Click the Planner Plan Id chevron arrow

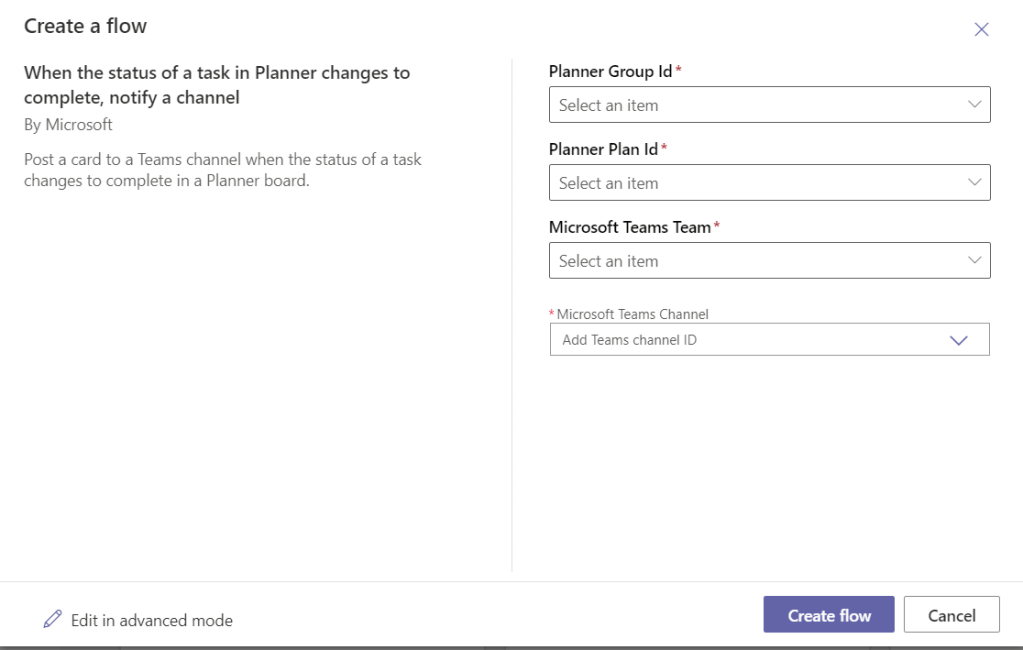pyautogui.click(x=975, y=183)
